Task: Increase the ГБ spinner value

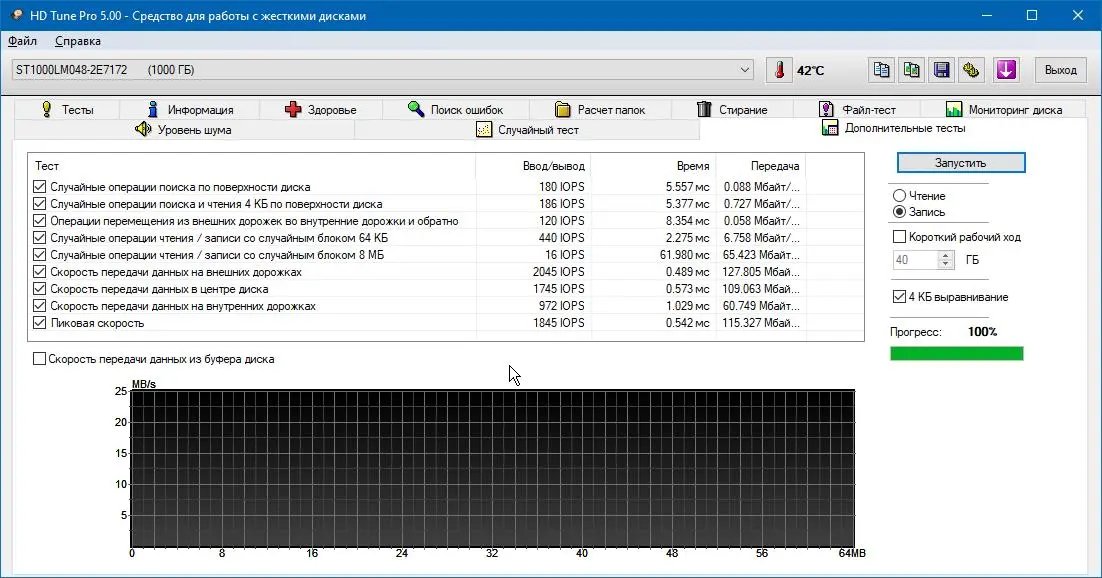Action: (945, 255)
